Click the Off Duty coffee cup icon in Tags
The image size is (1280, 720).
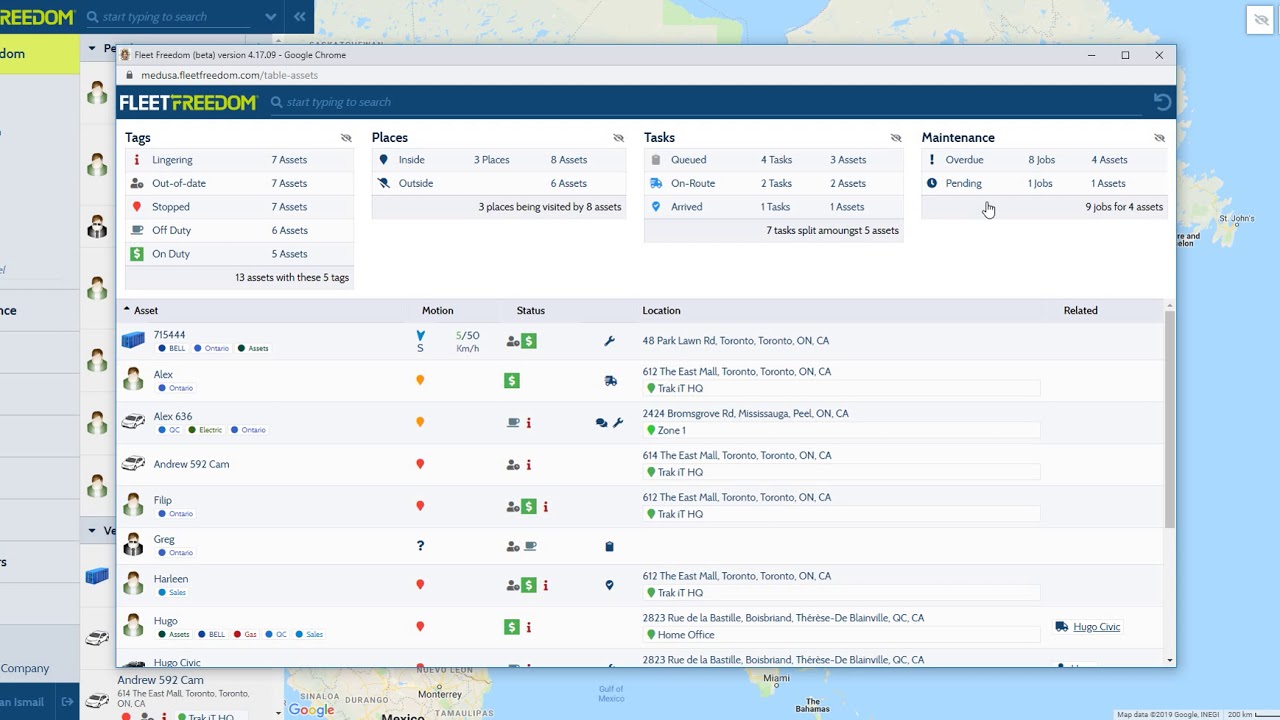coord(137,231)
